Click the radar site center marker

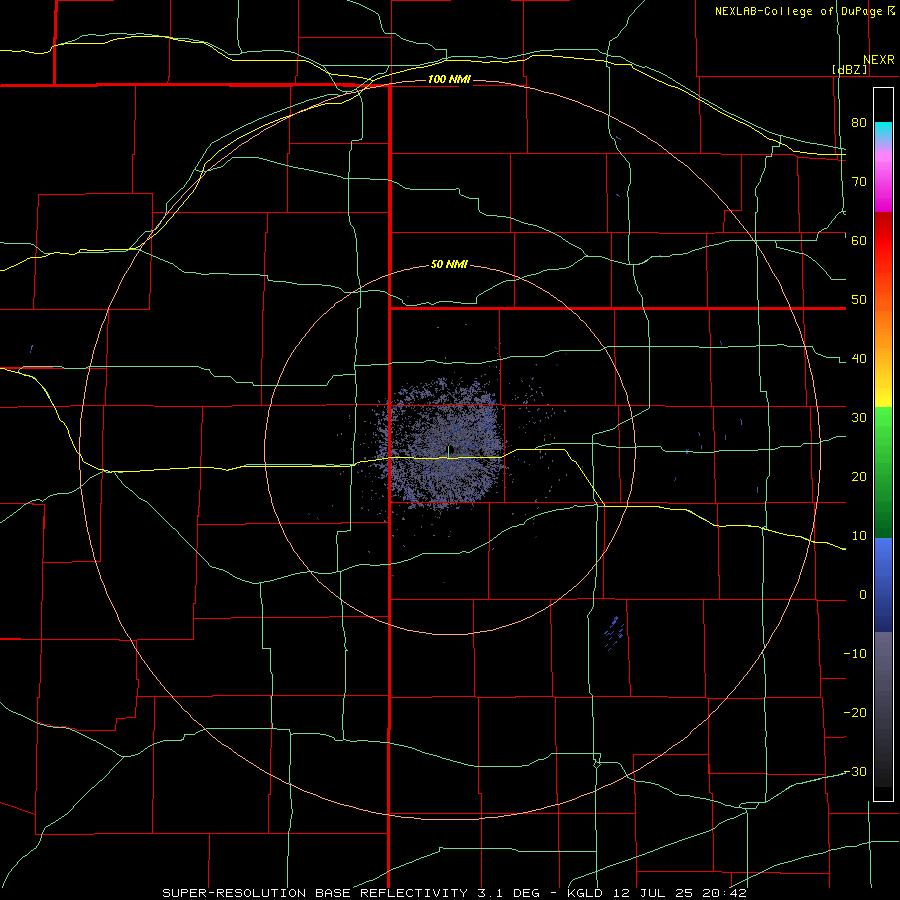tap(451, 449)
